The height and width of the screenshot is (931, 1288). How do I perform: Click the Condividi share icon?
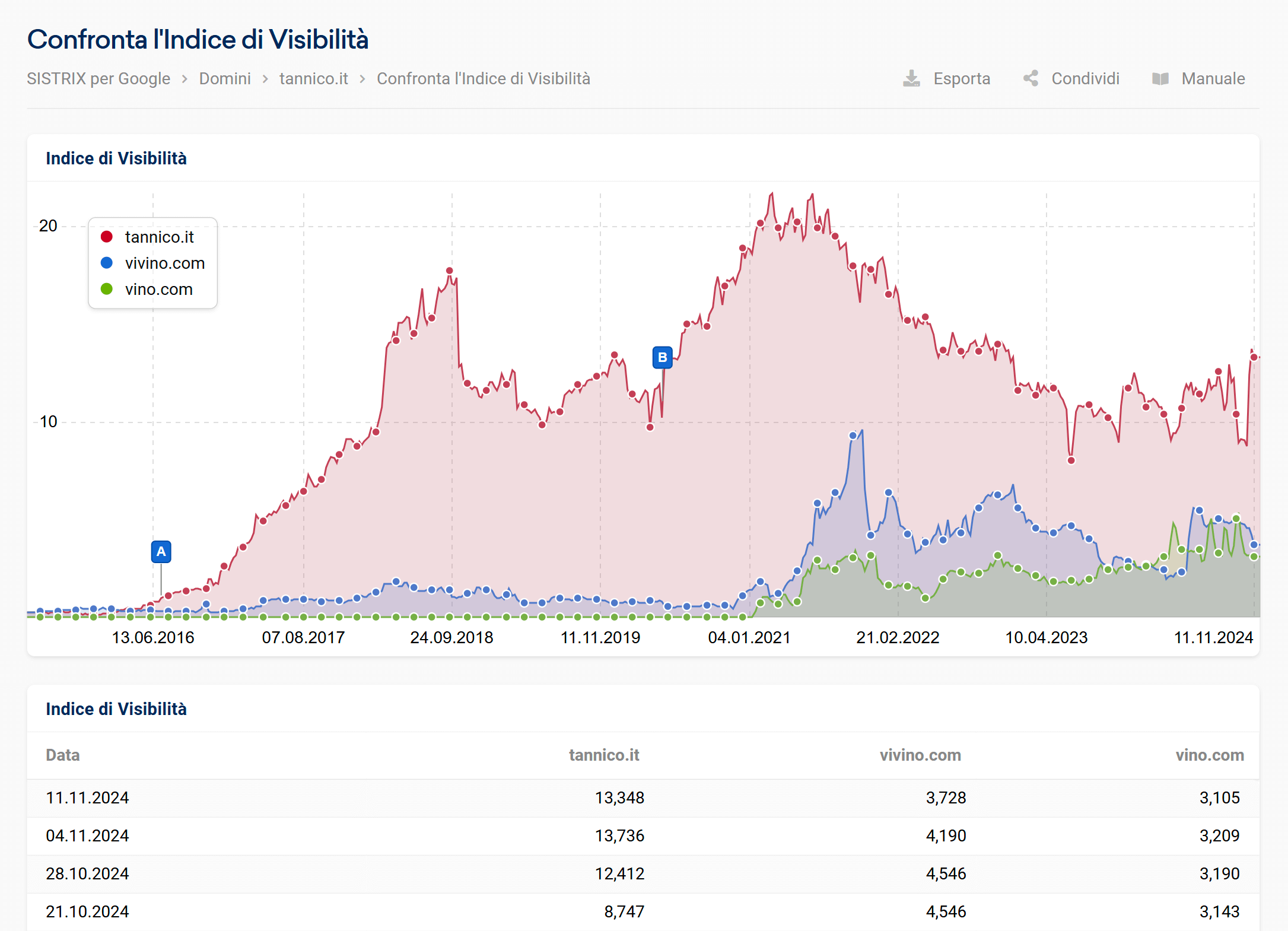point(1031,78)
